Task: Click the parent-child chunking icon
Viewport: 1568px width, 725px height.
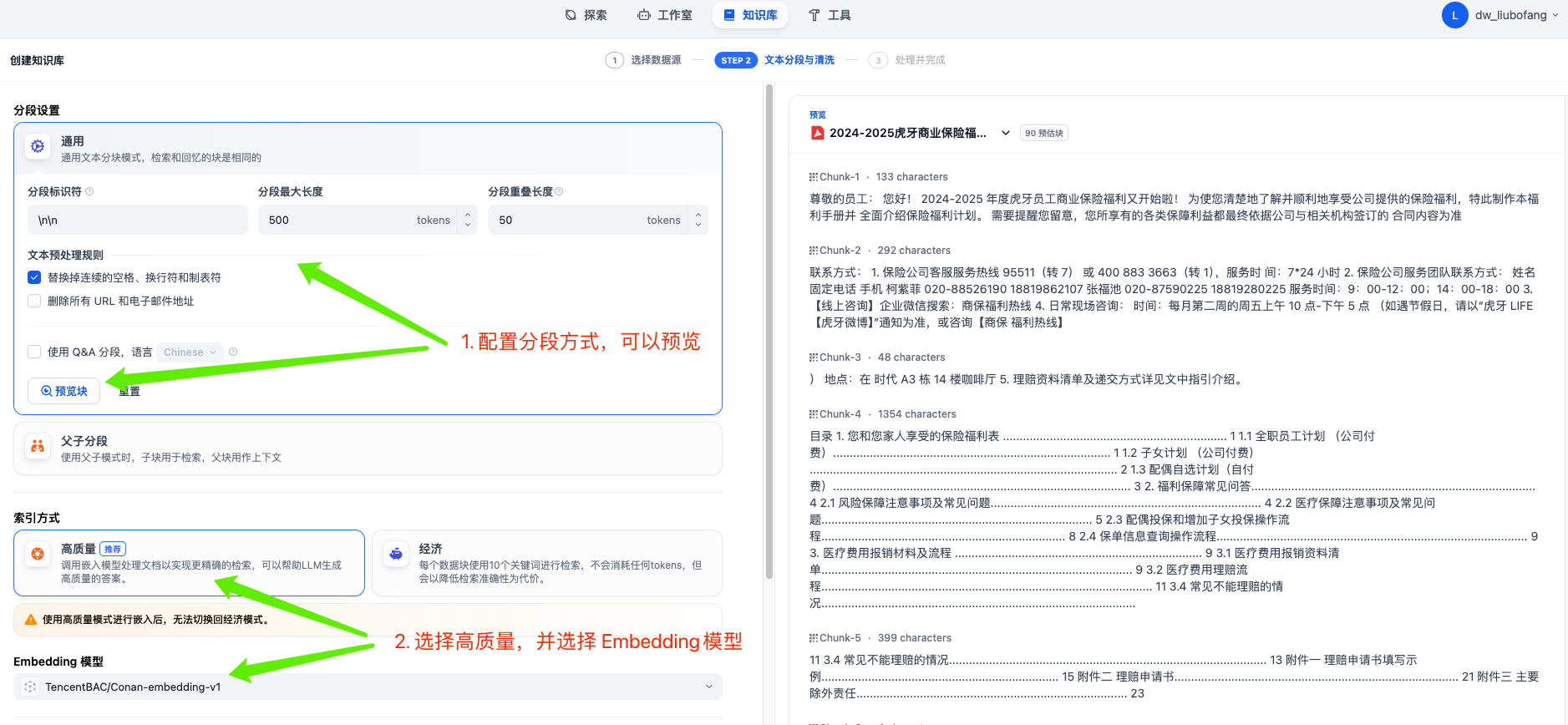Action: click(38, 447)
